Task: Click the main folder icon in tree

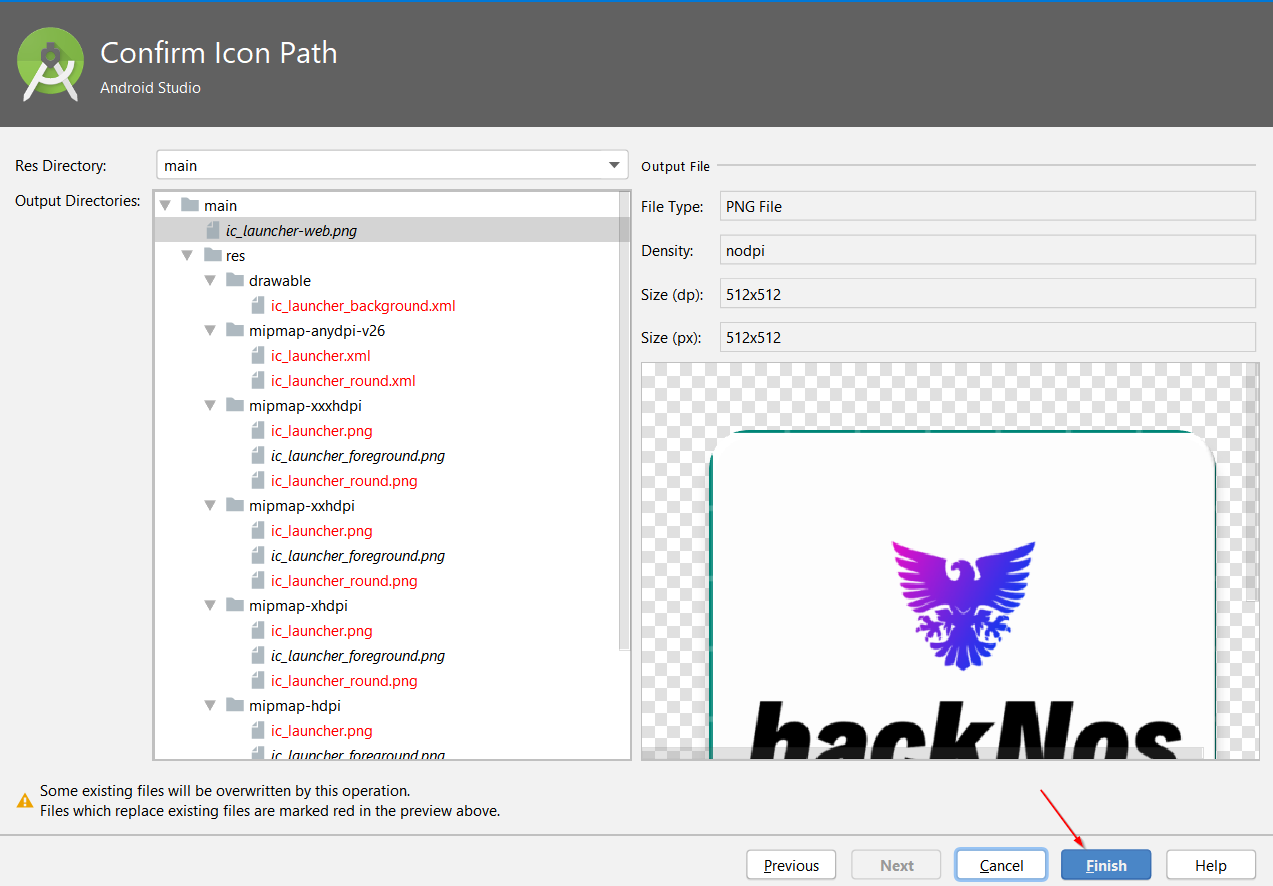Action: 190,205
